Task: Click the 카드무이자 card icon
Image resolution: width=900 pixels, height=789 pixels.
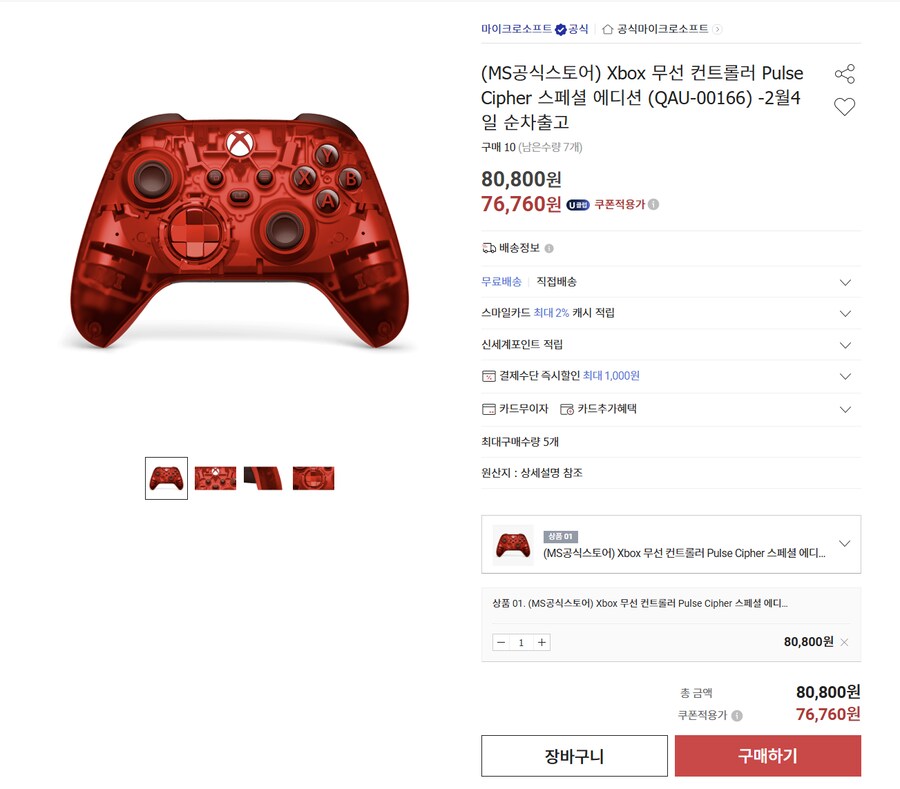Action: (x=487, y=409)
